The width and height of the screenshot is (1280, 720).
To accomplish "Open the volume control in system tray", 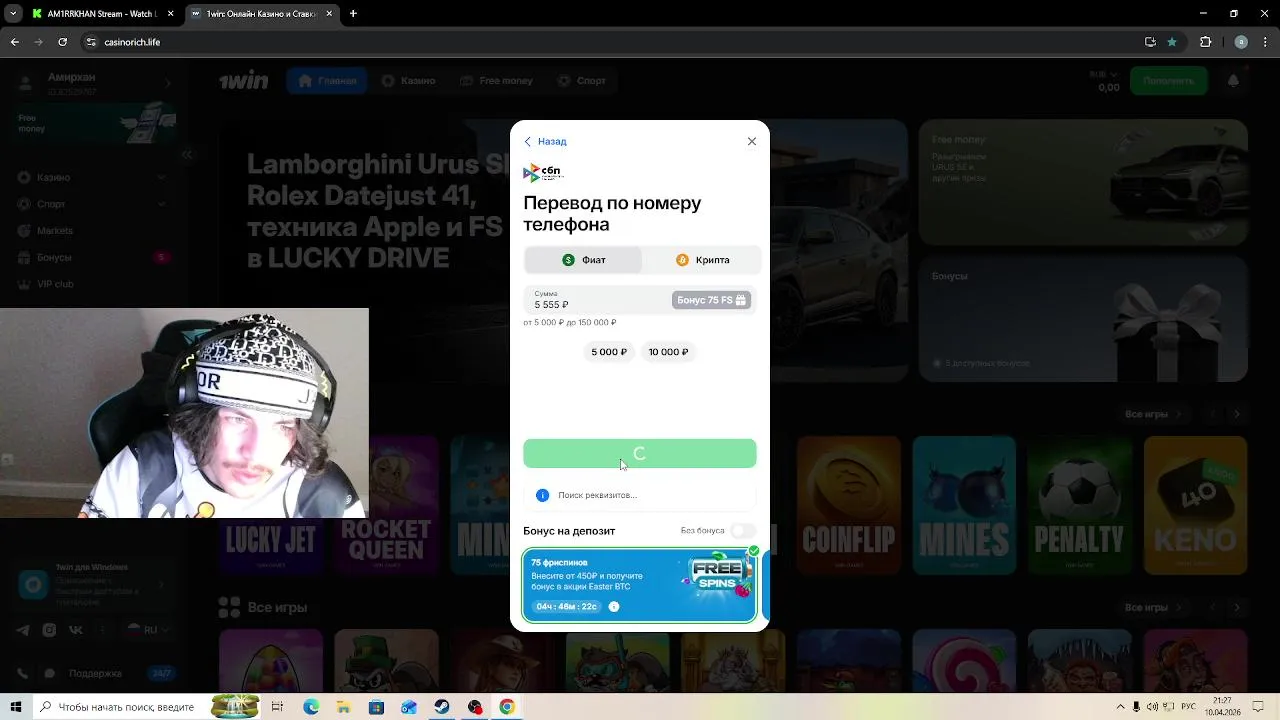I will tap(1152, 707).
